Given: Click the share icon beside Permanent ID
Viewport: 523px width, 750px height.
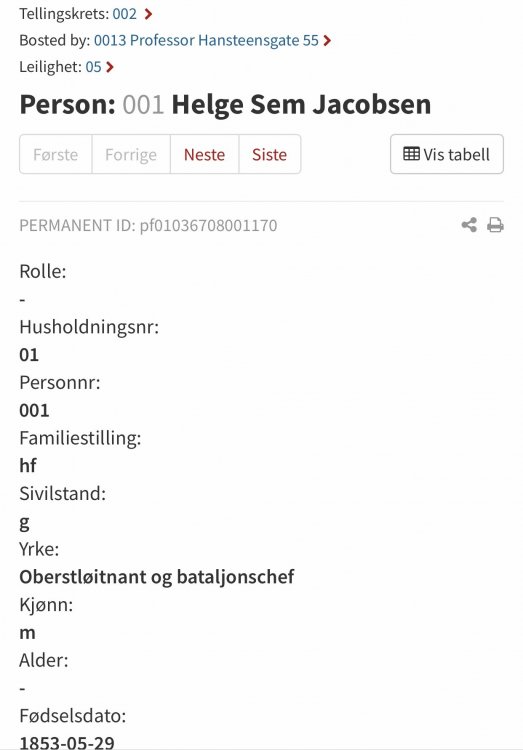Looking at the screenshot, I should [x=469, y=225].
